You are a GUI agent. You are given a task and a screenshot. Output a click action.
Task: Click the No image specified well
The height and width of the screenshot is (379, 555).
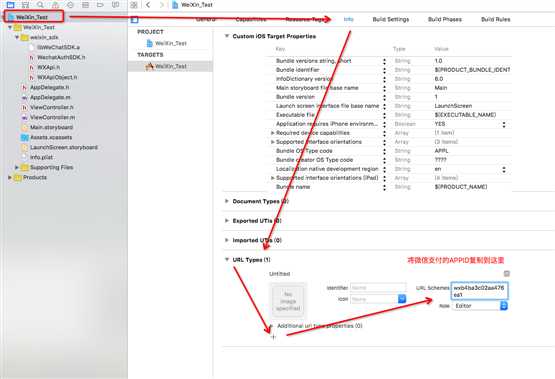tap(288, 301)
